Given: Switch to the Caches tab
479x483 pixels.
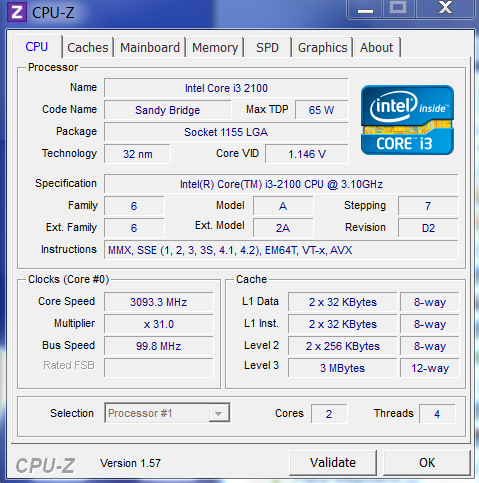Looking at the screenshot, I should click(x=88, y=48).
